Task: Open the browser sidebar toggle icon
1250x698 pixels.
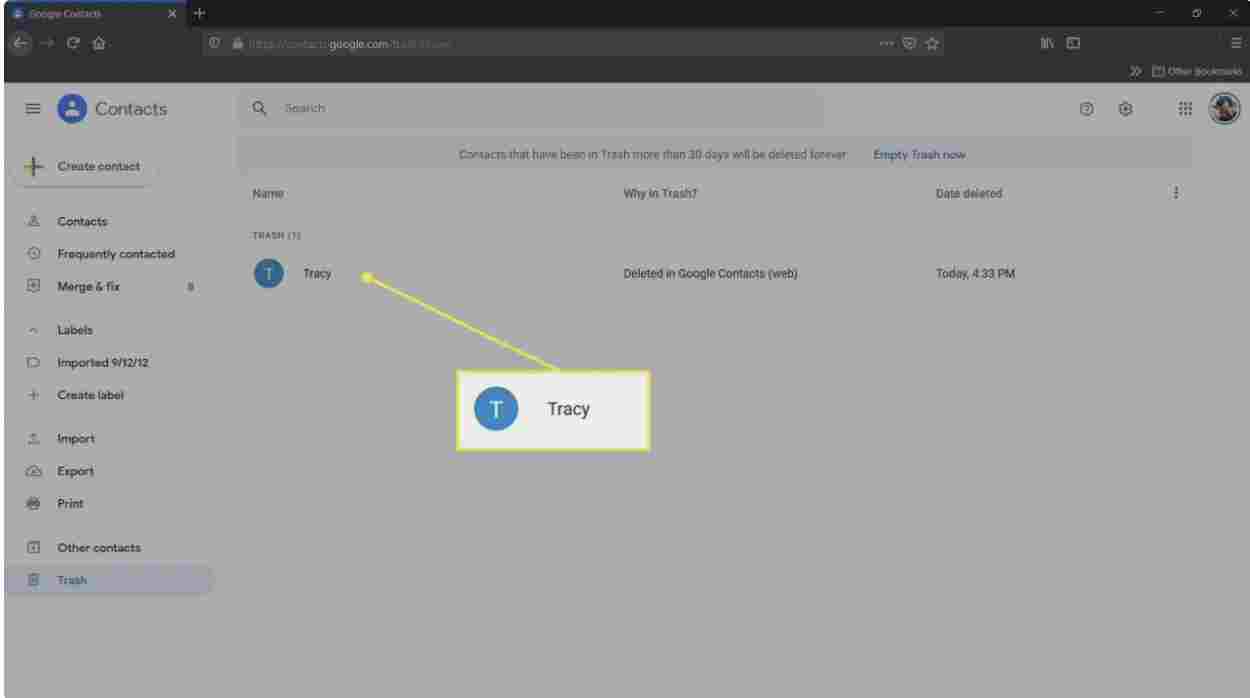Action: [1073, 43]
